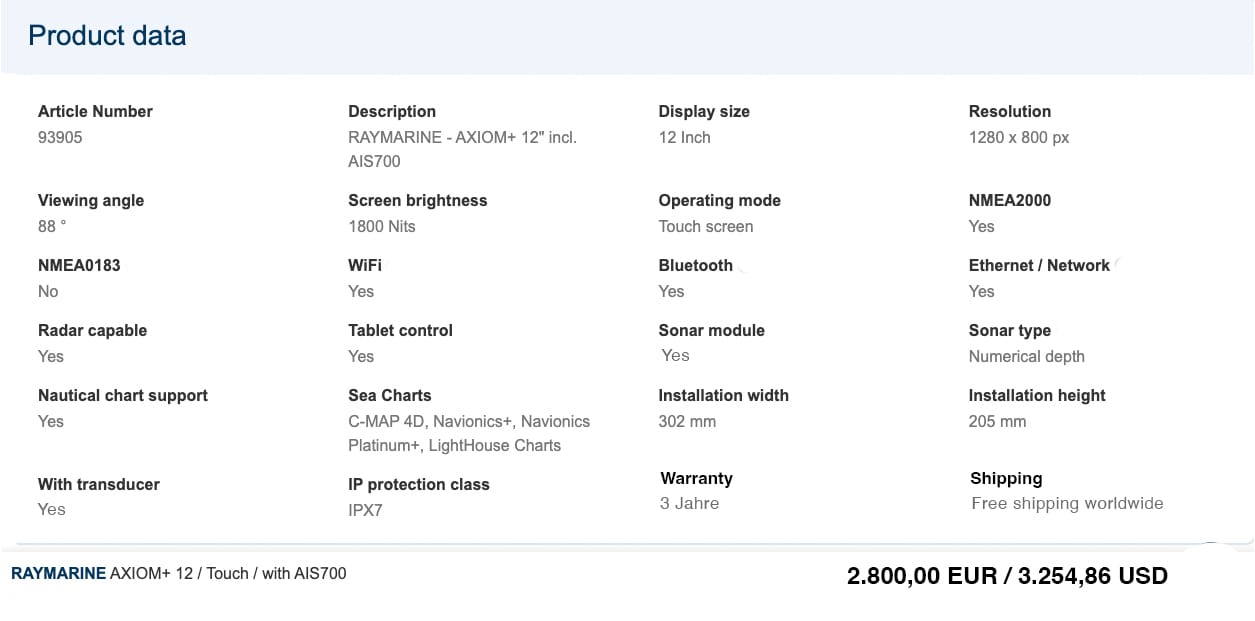Click the 12 Inch display size value
The height and width of the screenshot is (621, 1255).
(684, 137)
